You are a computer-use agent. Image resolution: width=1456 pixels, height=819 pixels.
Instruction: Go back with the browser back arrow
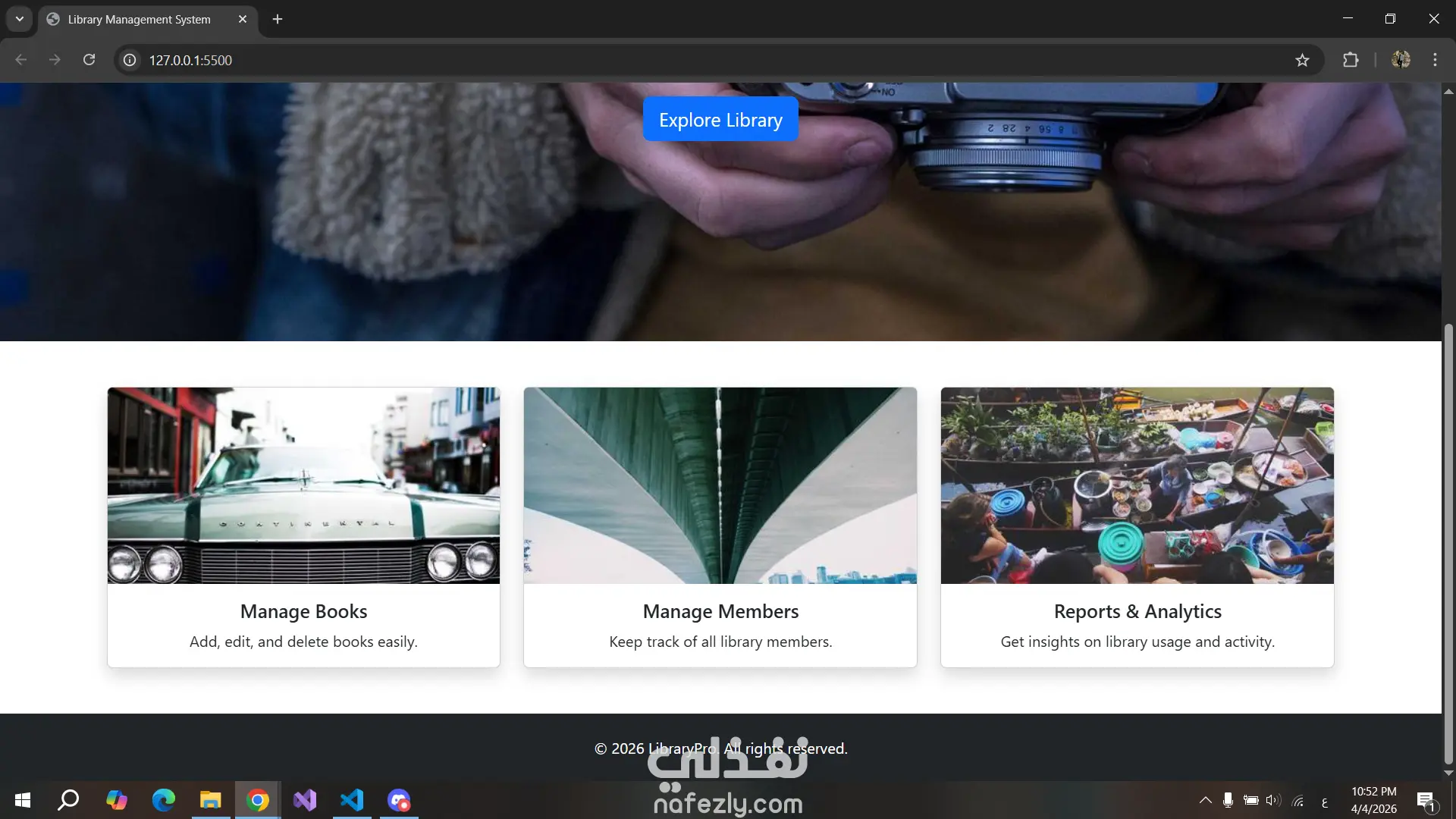tap(21, 60)
